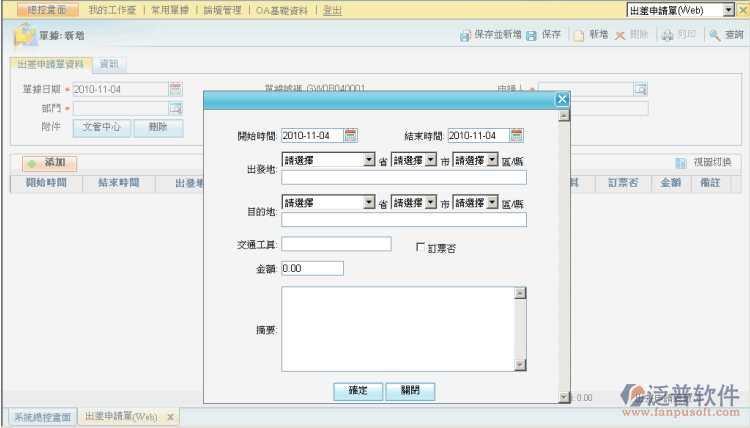Click the 備註 column header
This screenshot has height=428, width=750.
[710, 183]
